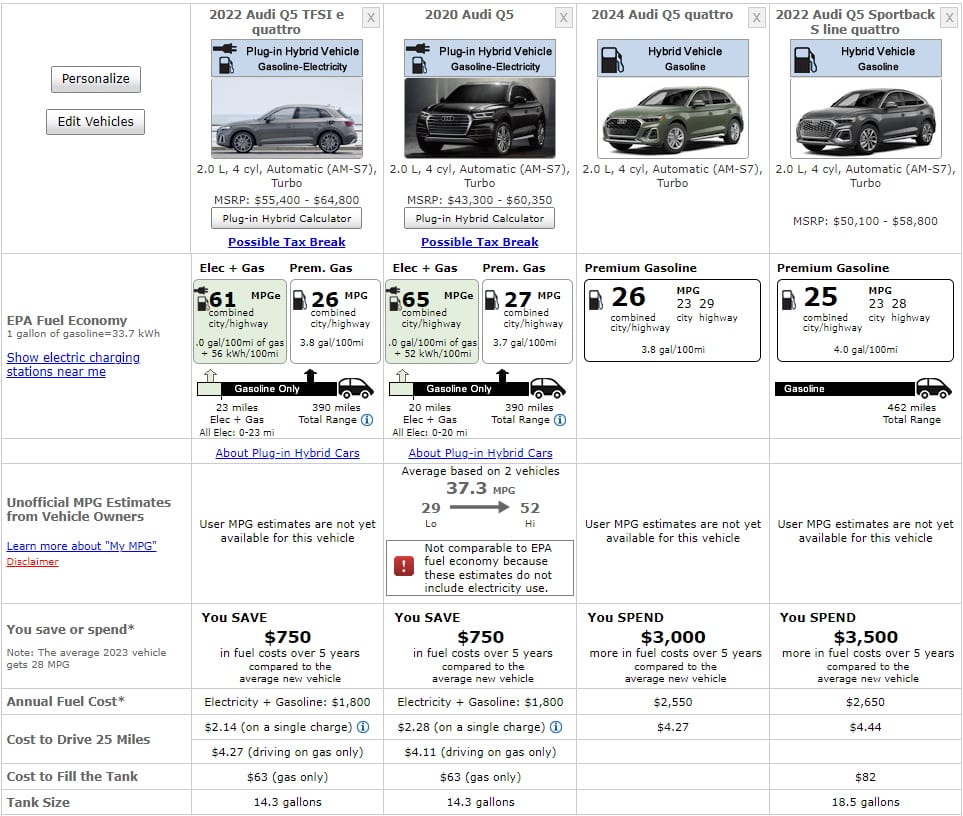This screenshot has width=963, height=816.
Task: Follow About Plug-in Hybrid Cars under 2022 TFSI e
Action: 287,453
